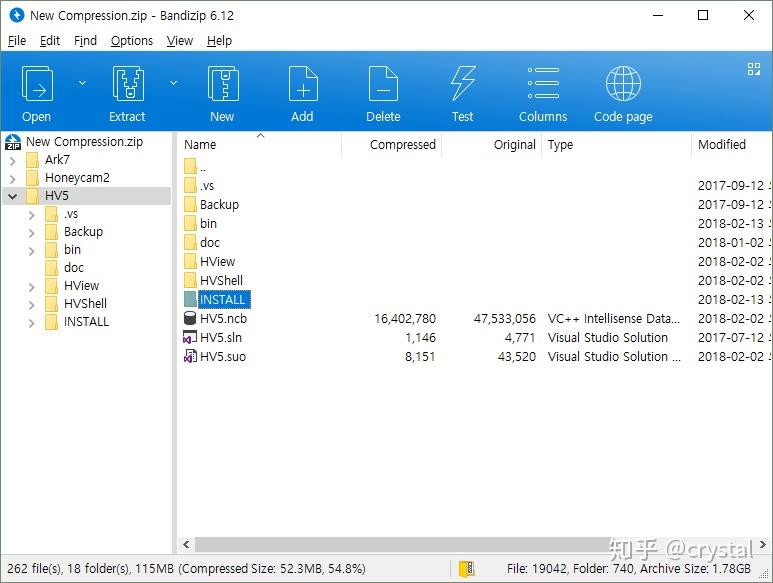Click the selected INSTALL folder icon in list
The width and height of the screenshot is (773, 583).
190,299
